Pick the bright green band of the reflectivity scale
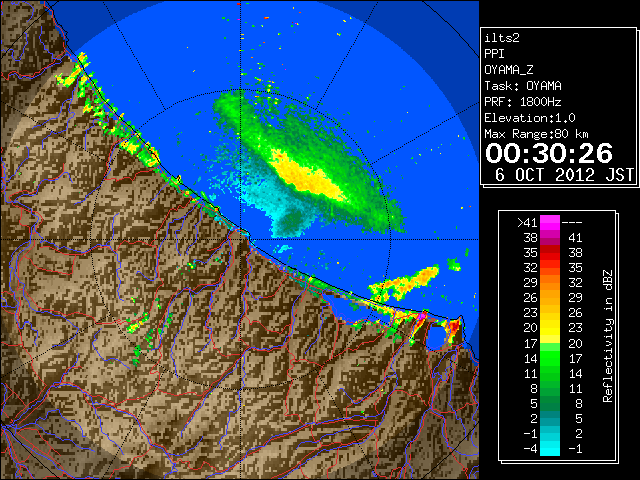 550,358
